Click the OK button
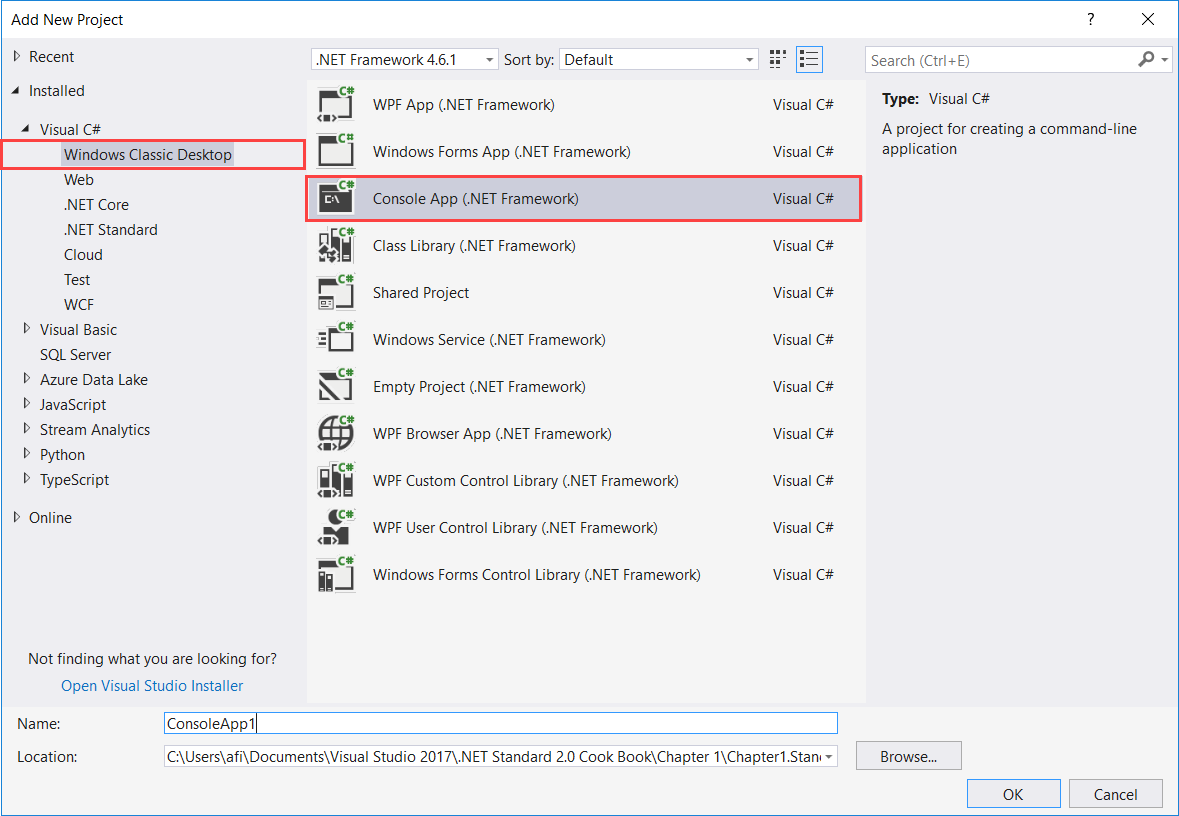 tap(1014, 794)
